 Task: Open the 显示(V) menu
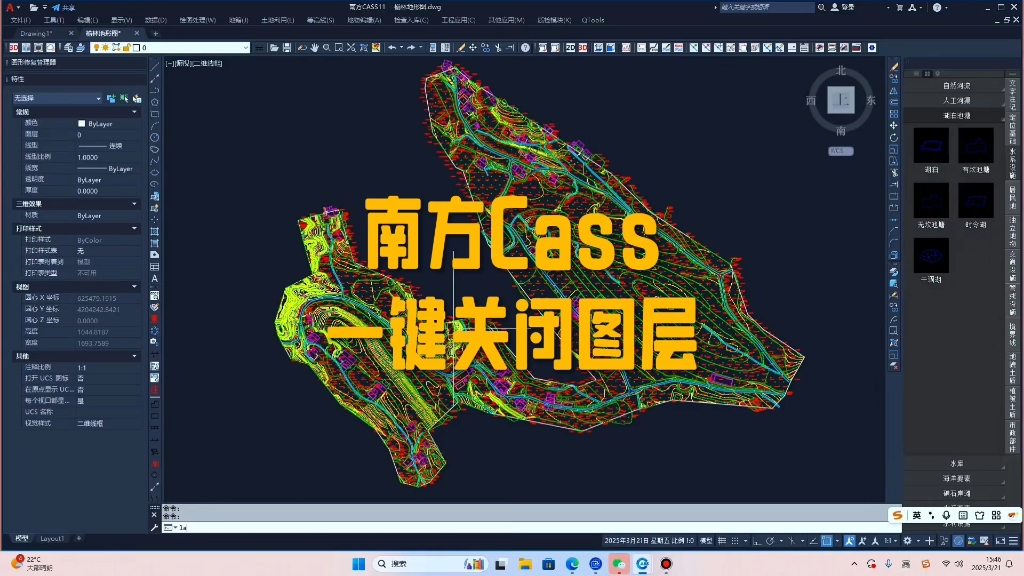click(121, 20)
